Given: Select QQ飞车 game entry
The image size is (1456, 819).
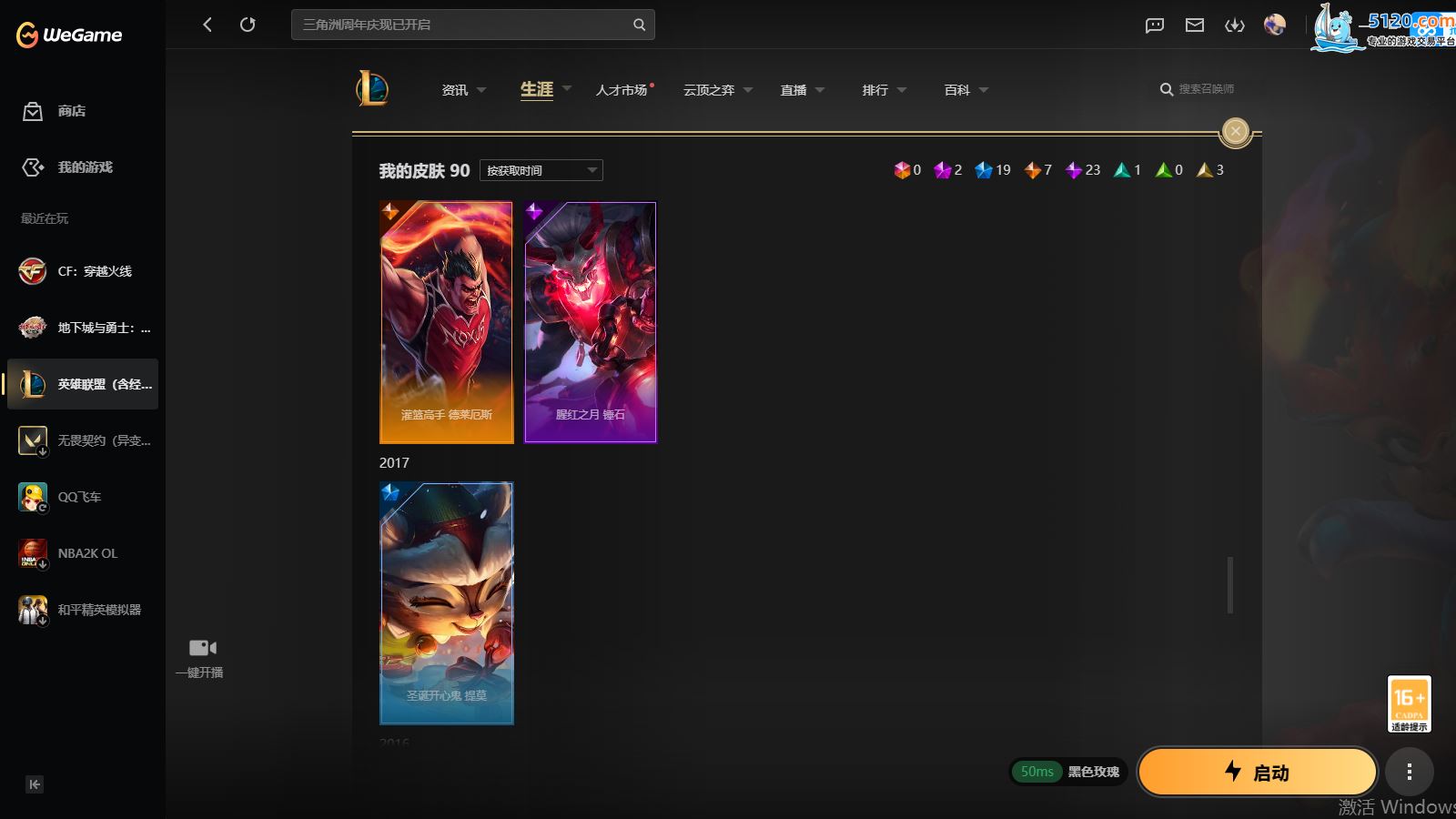Looking at the screenshot, I should pyautogui.click(x=83, y=497).
